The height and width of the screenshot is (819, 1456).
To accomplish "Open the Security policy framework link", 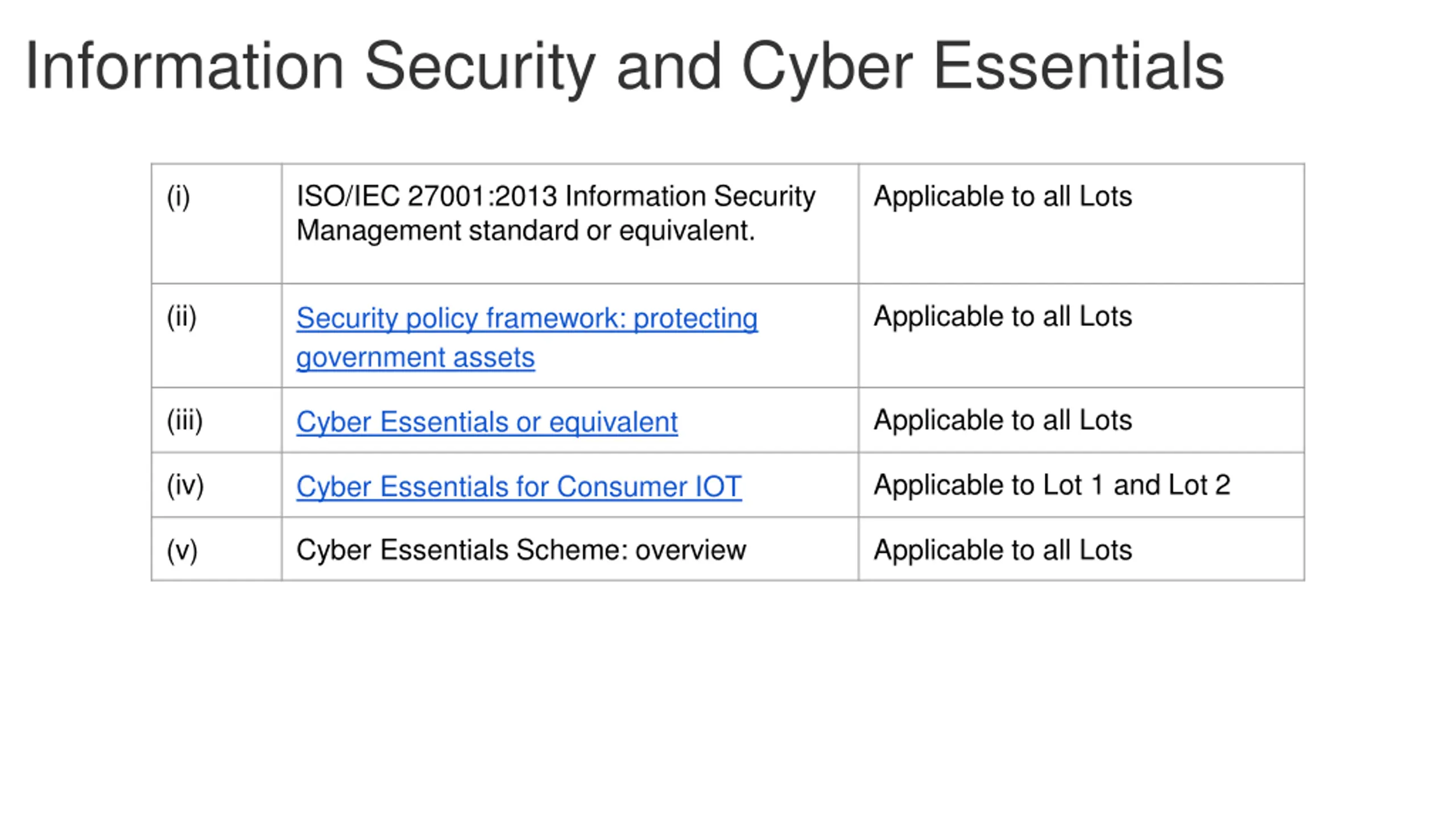I will pos(527,318).
